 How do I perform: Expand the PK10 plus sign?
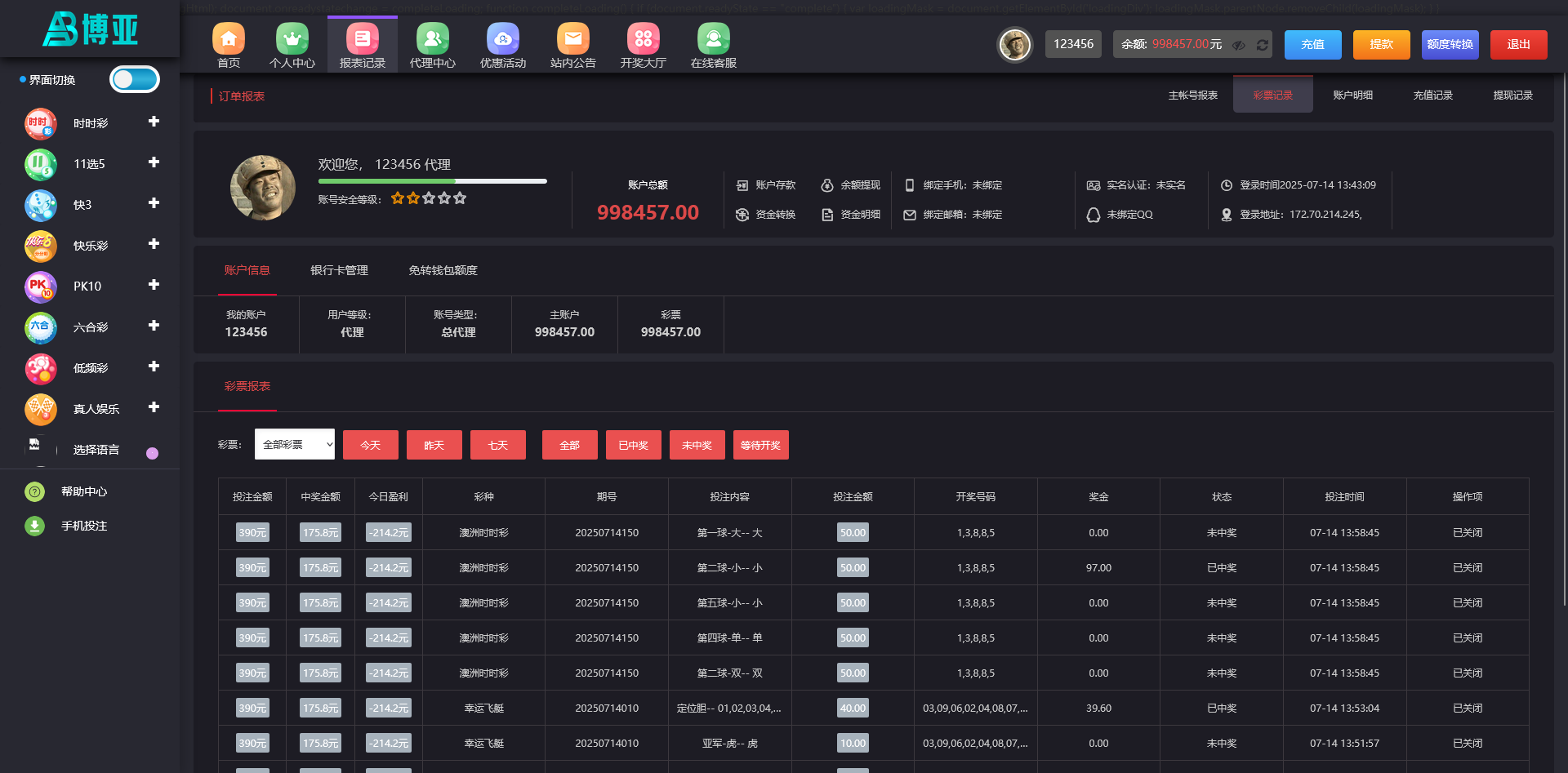(x=154, y=285)
